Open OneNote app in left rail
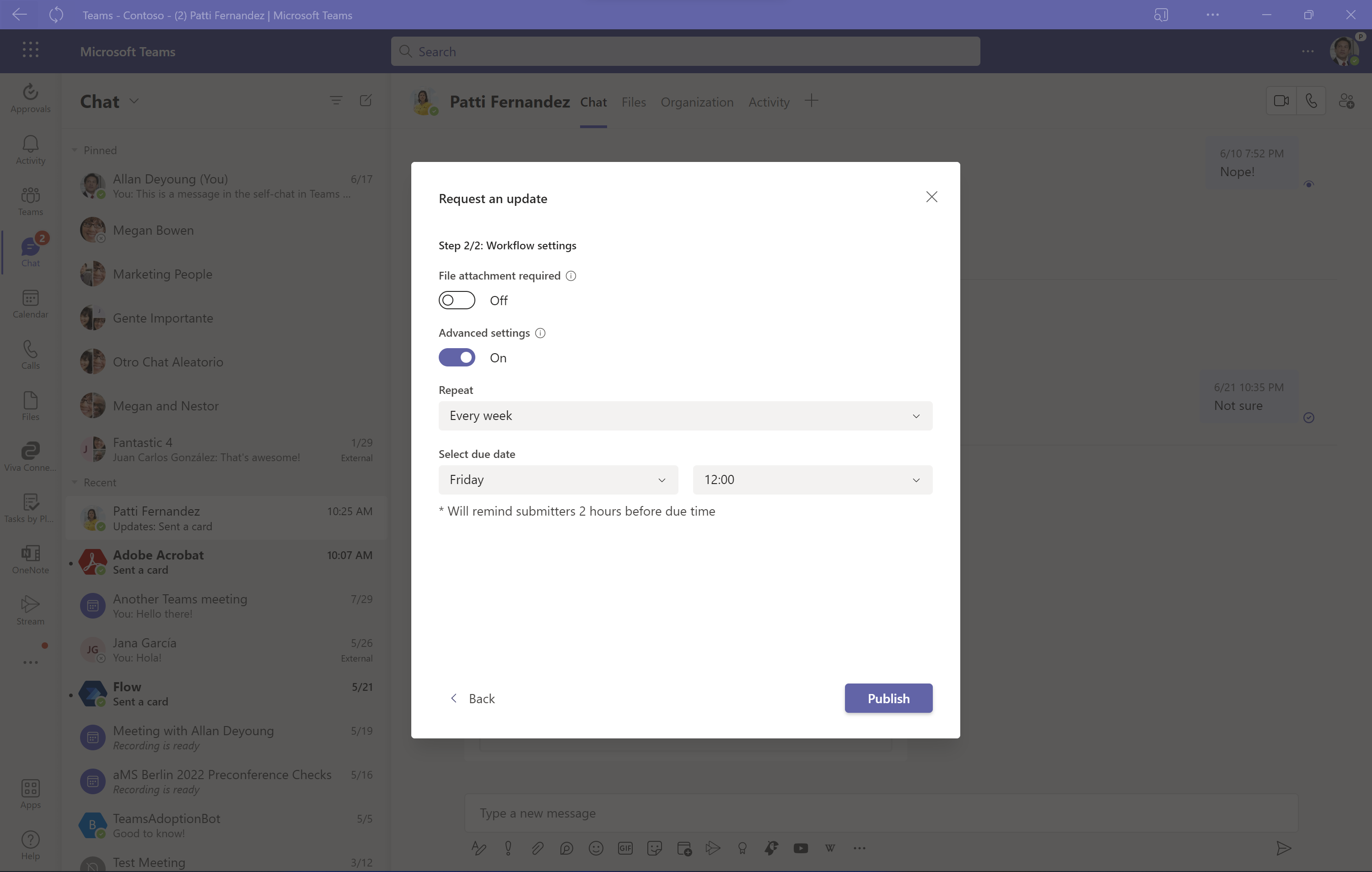 tap(30, 560)
